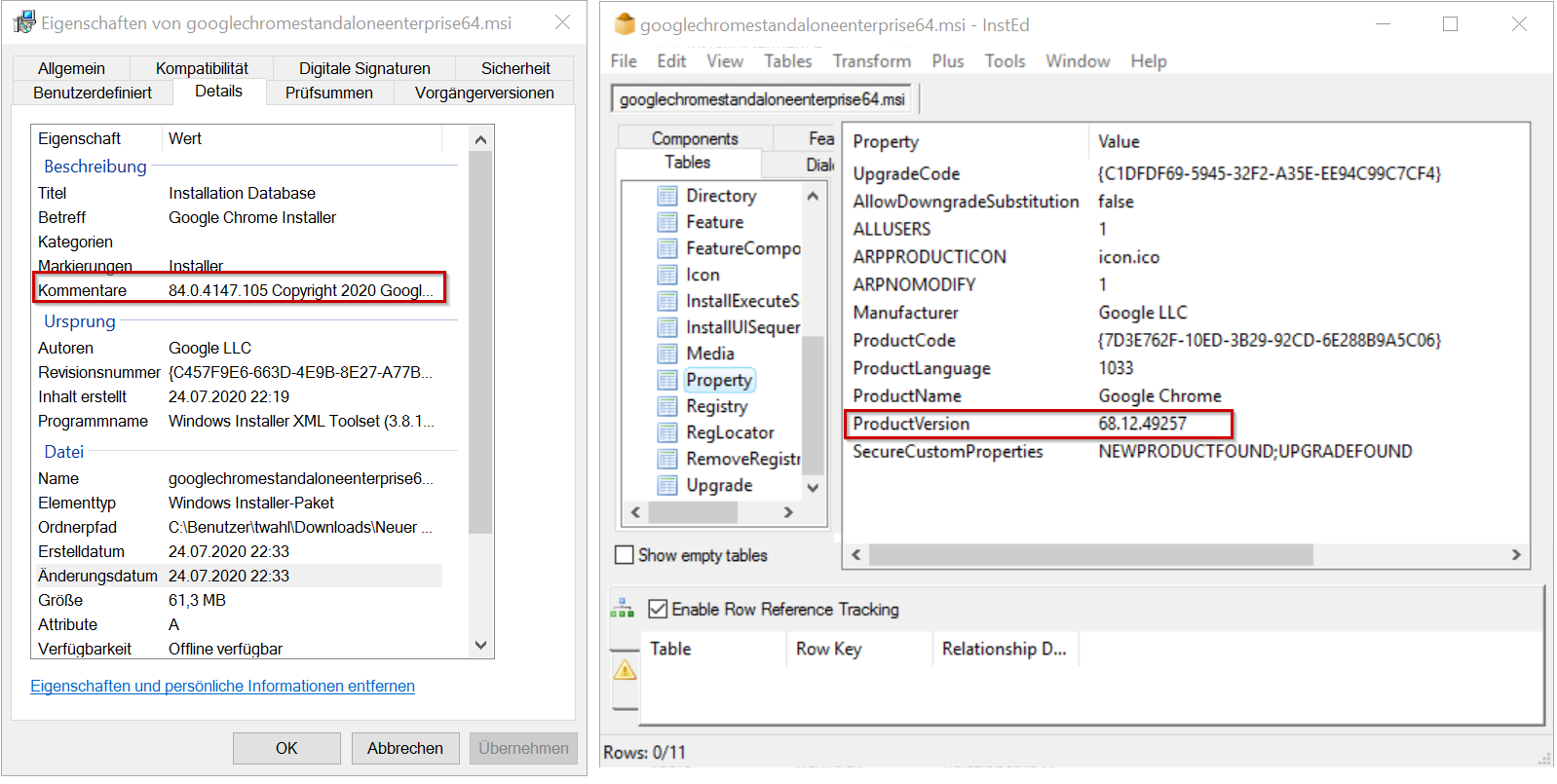
Task: Click the Eigenschaft column header
Action: click(x=97, y=138)
